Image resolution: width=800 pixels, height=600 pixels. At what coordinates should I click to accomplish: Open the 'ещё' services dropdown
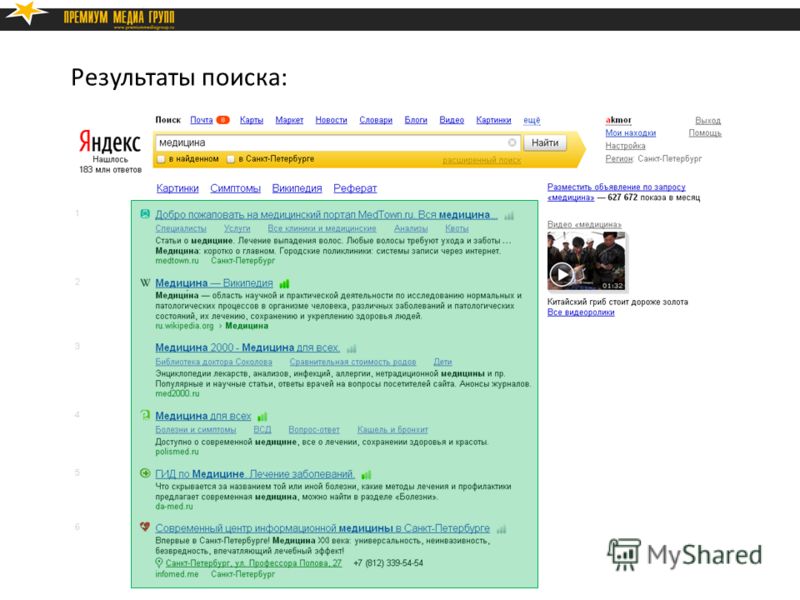pos(532,120)
